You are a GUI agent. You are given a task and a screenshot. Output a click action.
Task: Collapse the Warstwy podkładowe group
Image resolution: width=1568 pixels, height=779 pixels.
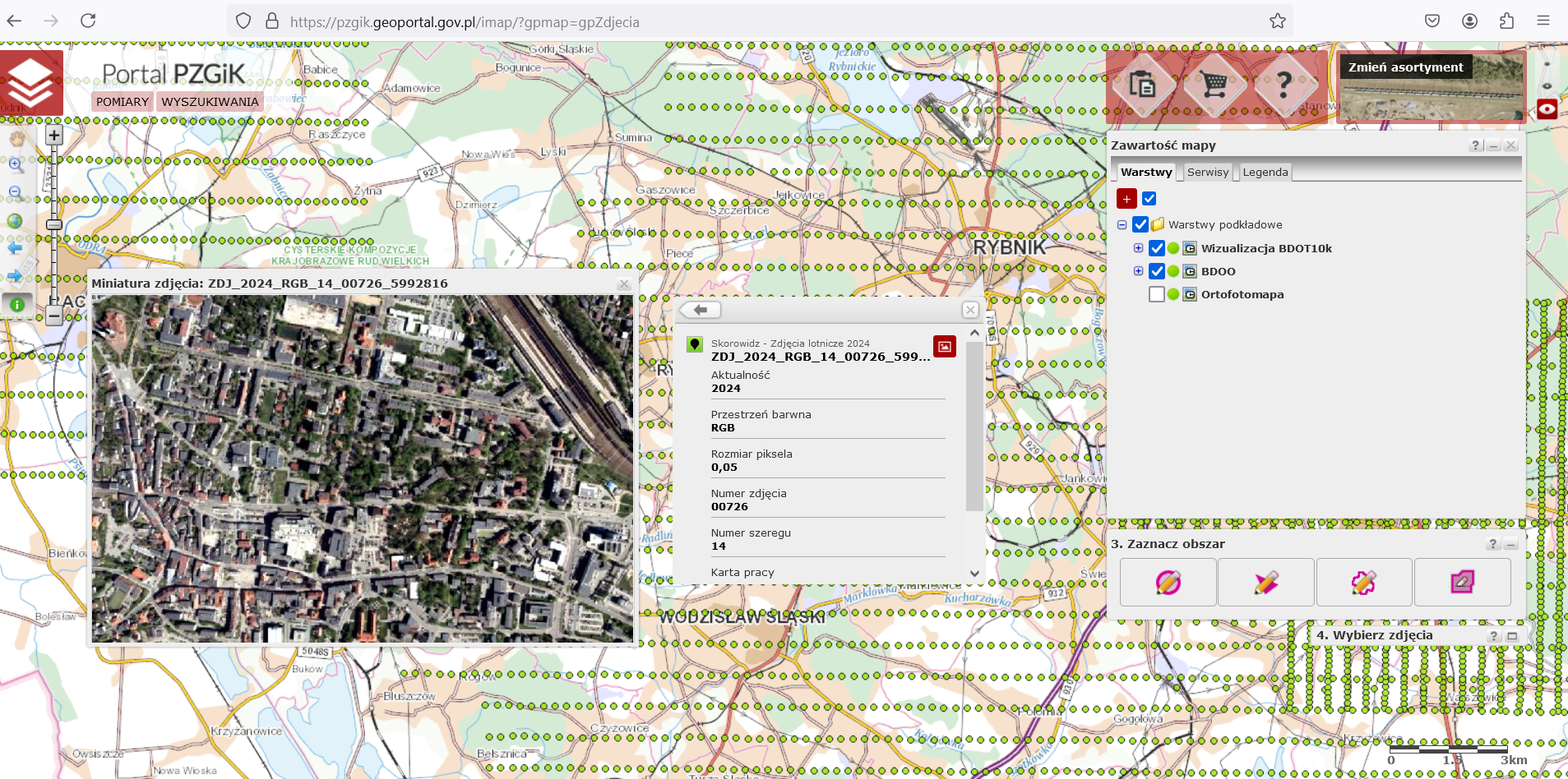(x=1122, y=225)
